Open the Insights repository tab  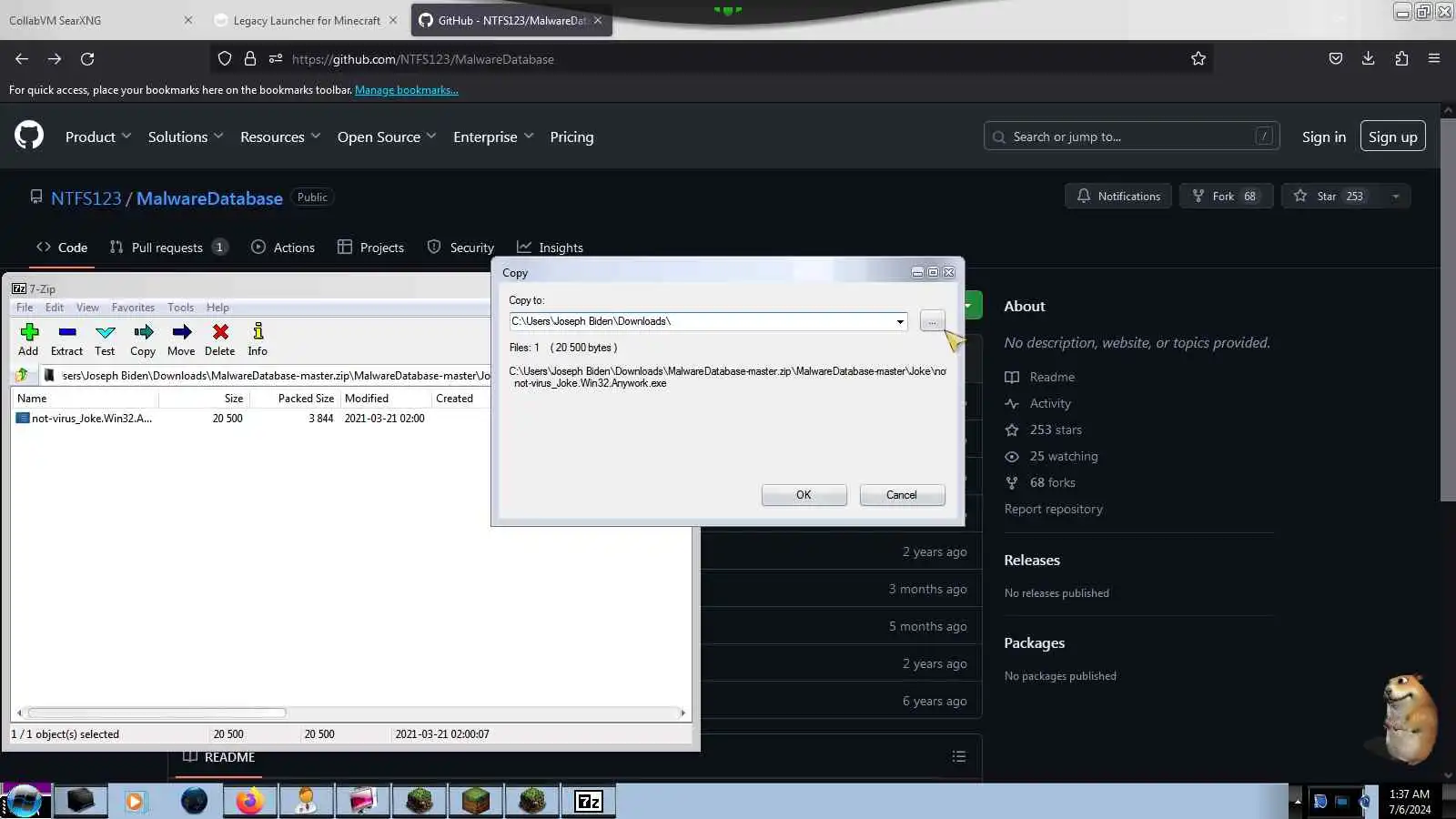click(x=551, y=248)
